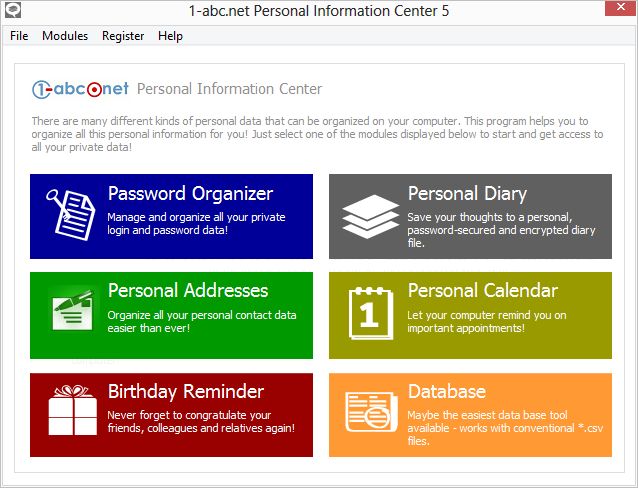Open the Modules menu
Image resolution: width=638 pixels, height=488 pixels.
click(65, 36)
